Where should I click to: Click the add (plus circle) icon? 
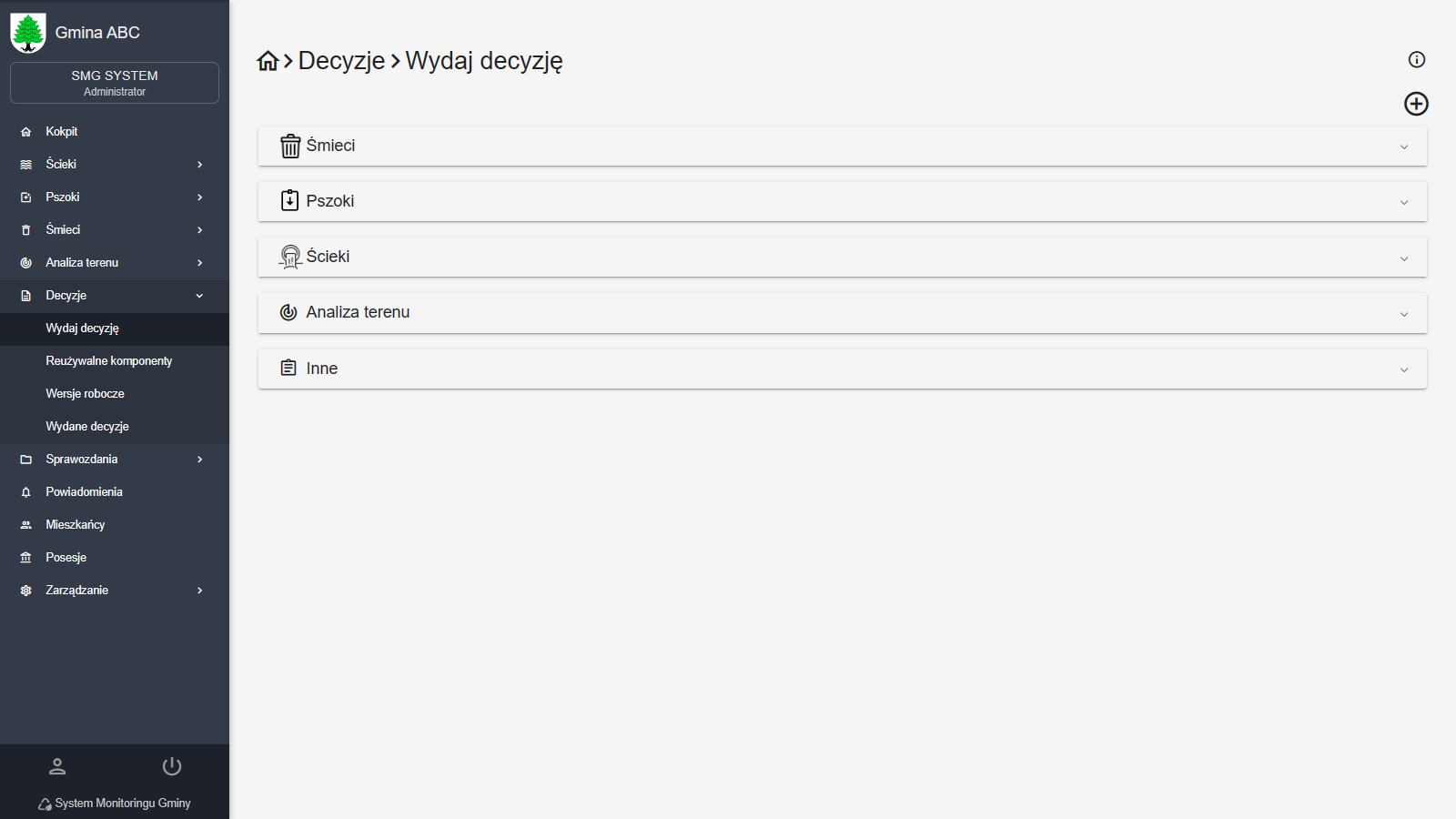coord(1416,104)
